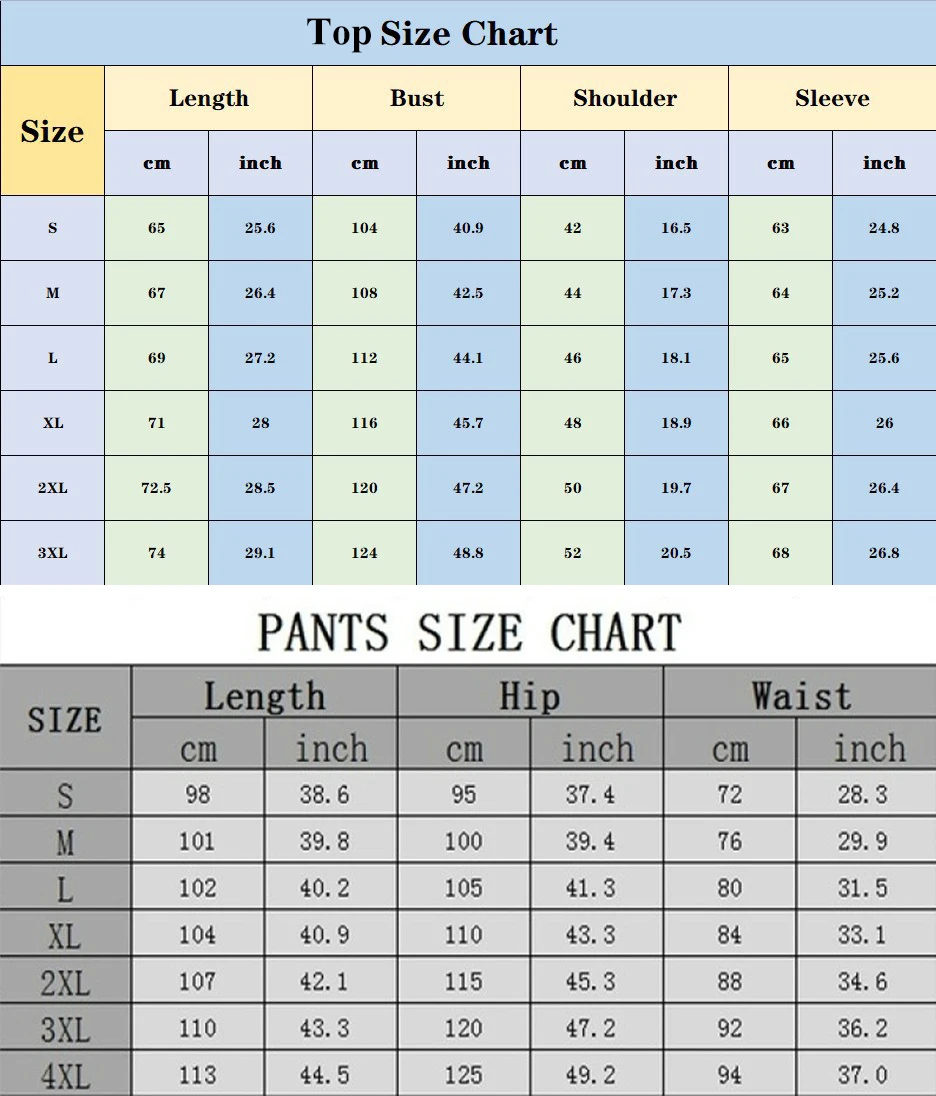Click bust value 116 for size XL
Image resolution: width=936 pixels, height=1096 pixels.
pyautogui.click(x=364, y=423)
